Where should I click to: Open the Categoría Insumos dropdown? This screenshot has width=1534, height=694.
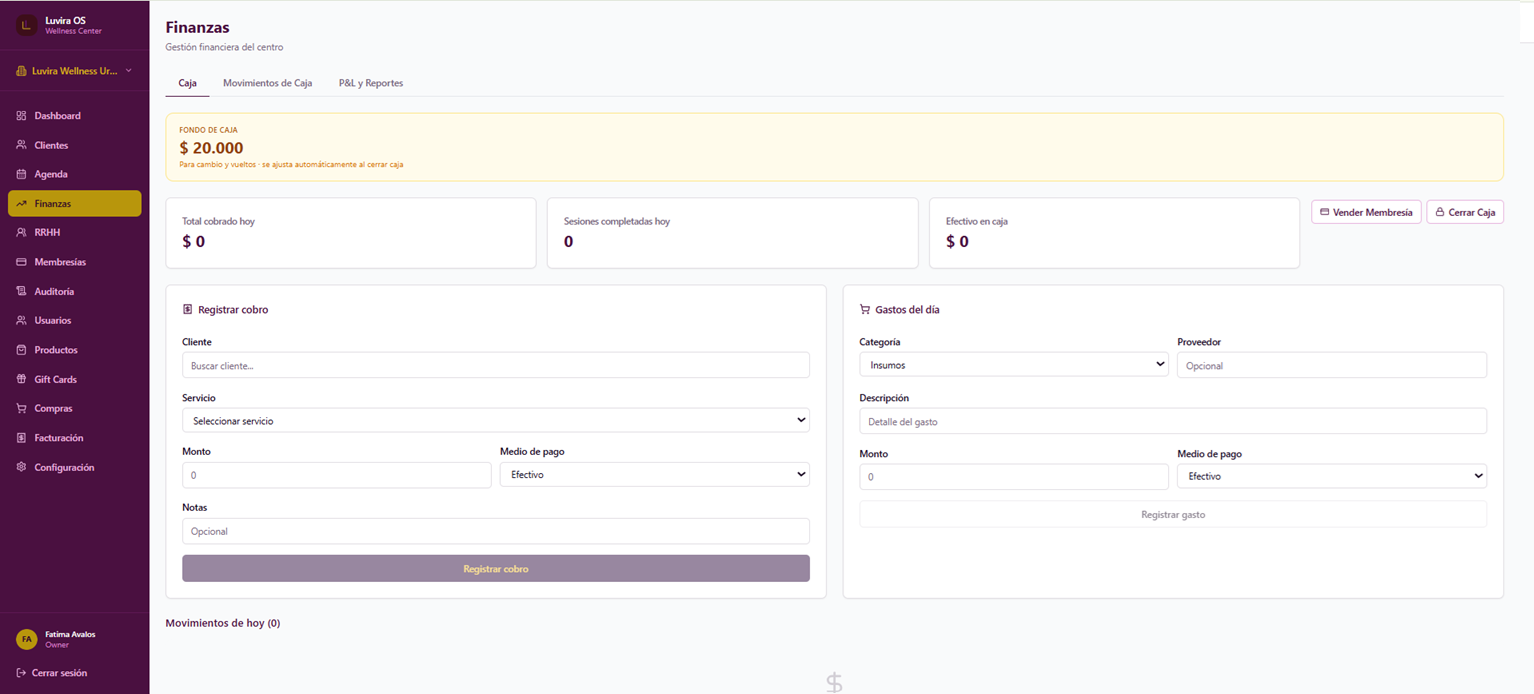[x=1014, y=365]
